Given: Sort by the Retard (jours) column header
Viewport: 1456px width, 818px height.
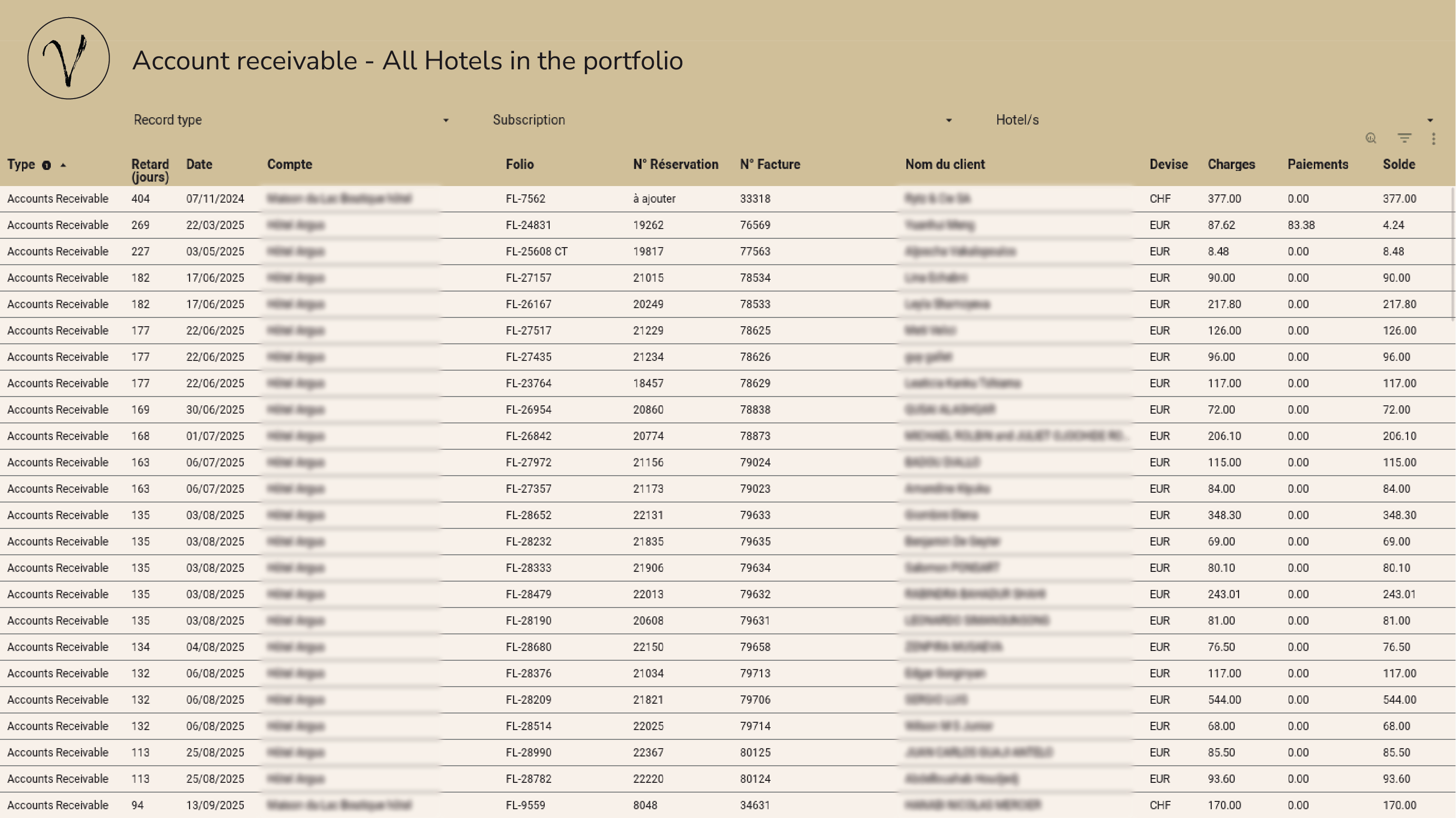Looking at the screenshot, I should tap(150, 170).
